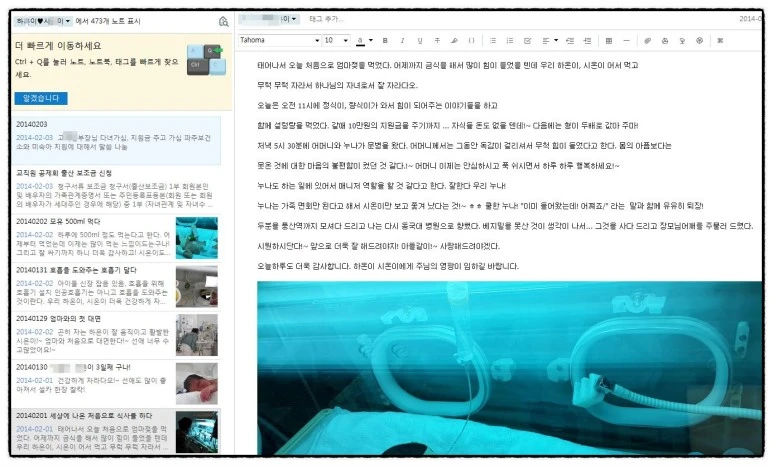Increase the paragraph indent

tap(587, 40)
